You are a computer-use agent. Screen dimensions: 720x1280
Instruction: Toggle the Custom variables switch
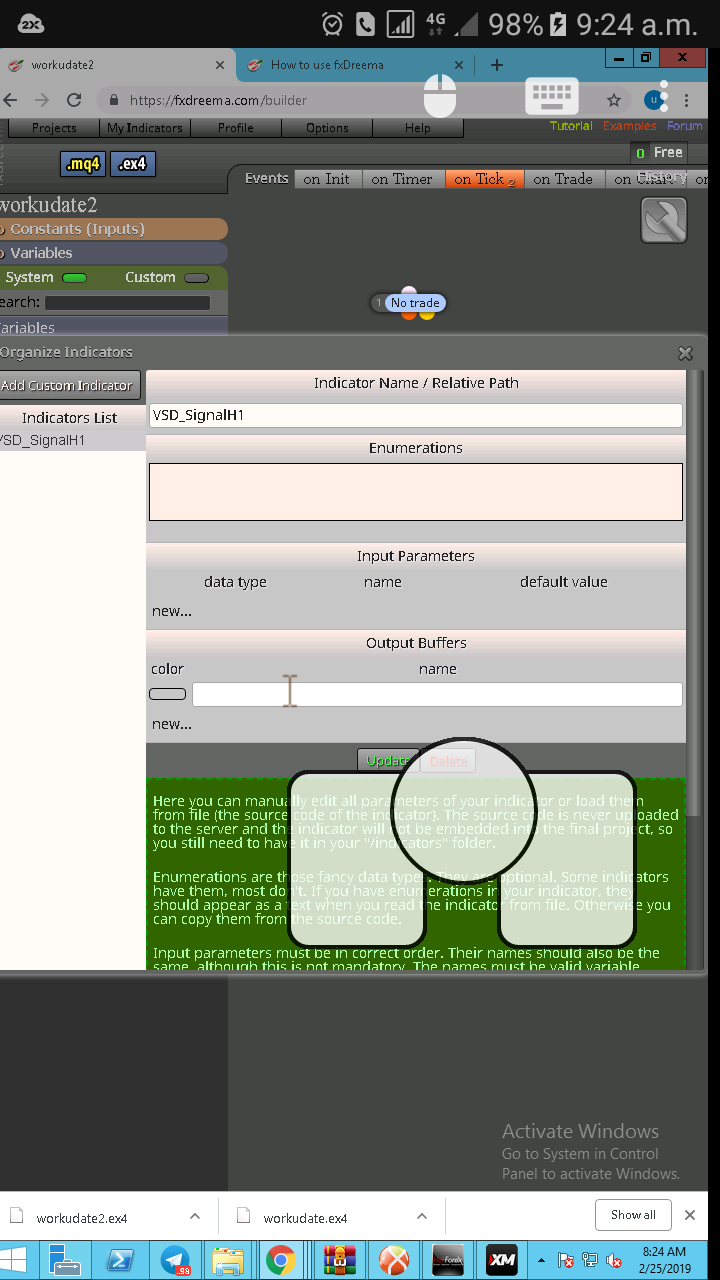[197, 278]
